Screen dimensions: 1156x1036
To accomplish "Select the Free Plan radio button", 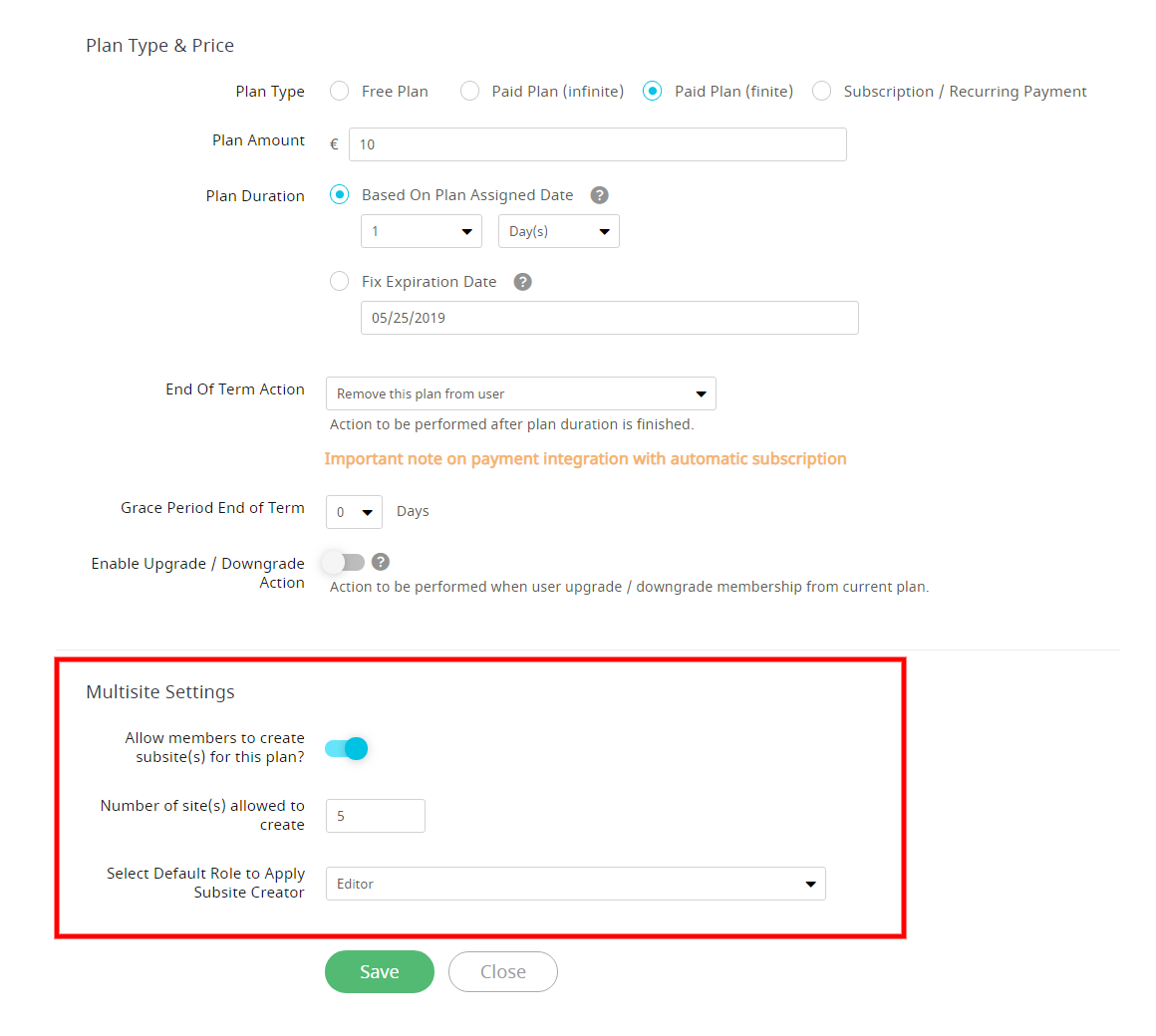I will (340, 92).
